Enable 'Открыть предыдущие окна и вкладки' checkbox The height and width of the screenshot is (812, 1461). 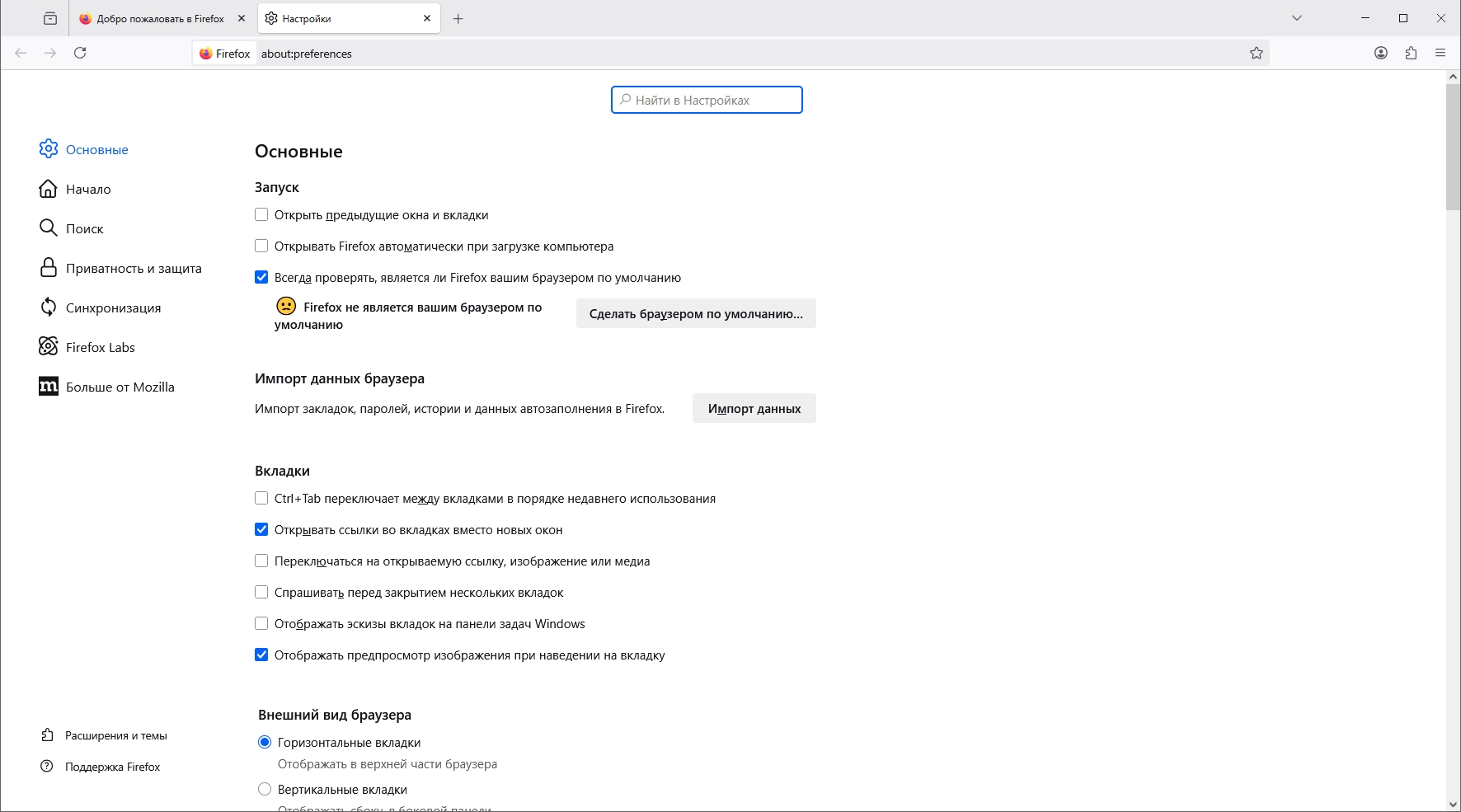tap(261, 214)
